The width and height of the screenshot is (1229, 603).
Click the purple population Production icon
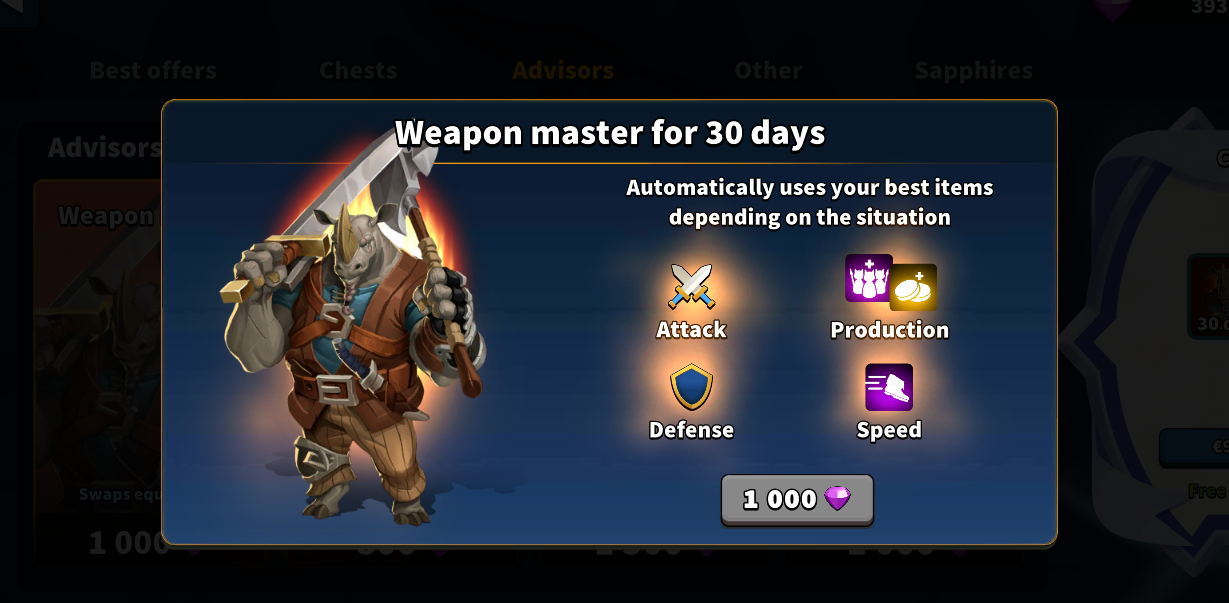pyautogui.click(x=868, y=277)
